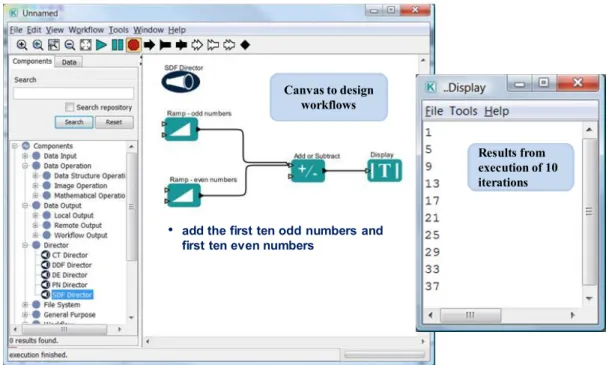The image size is (609, 365).
Task: Click the CT Director icon in tree
Action: [x=45, y=255]
